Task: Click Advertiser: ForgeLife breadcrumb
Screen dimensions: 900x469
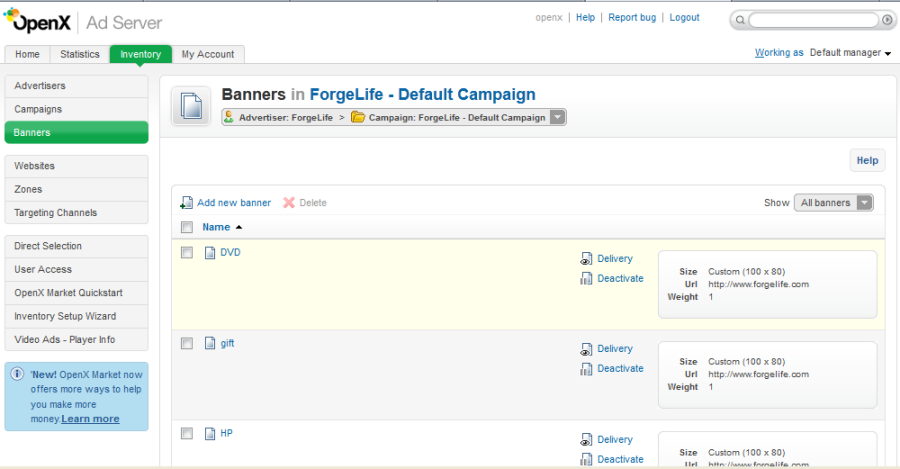Action: tap(286, 118)
